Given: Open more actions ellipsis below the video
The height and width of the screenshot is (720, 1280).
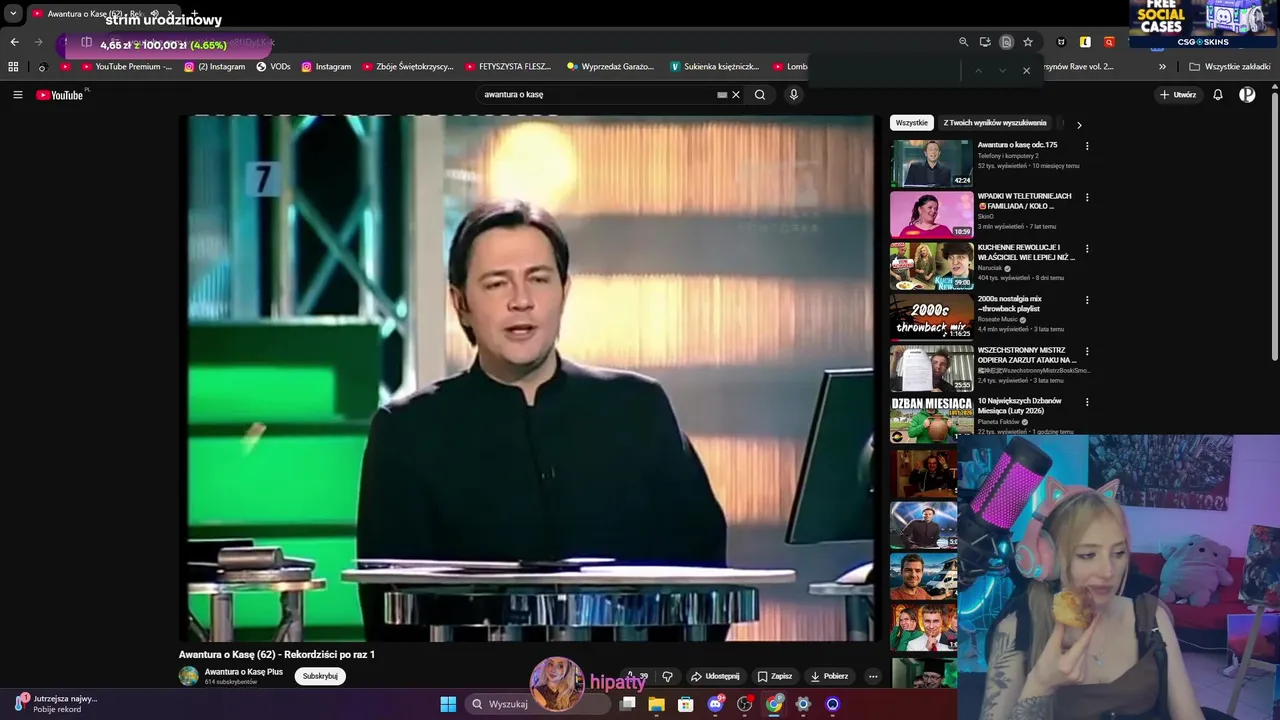Looking at the screenshot, I should coord(873,676).
